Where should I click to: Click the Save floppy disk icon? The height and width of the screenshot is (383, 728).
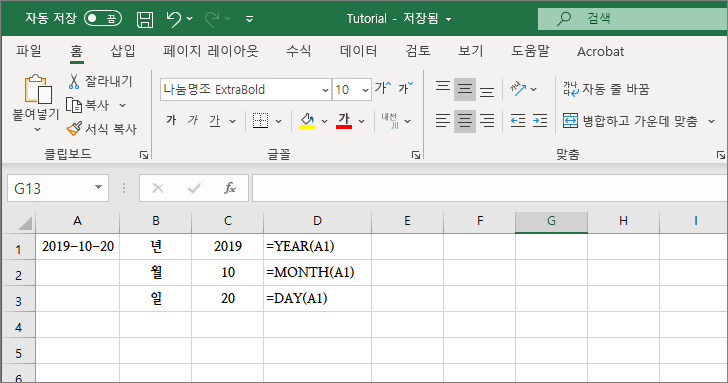145,19
